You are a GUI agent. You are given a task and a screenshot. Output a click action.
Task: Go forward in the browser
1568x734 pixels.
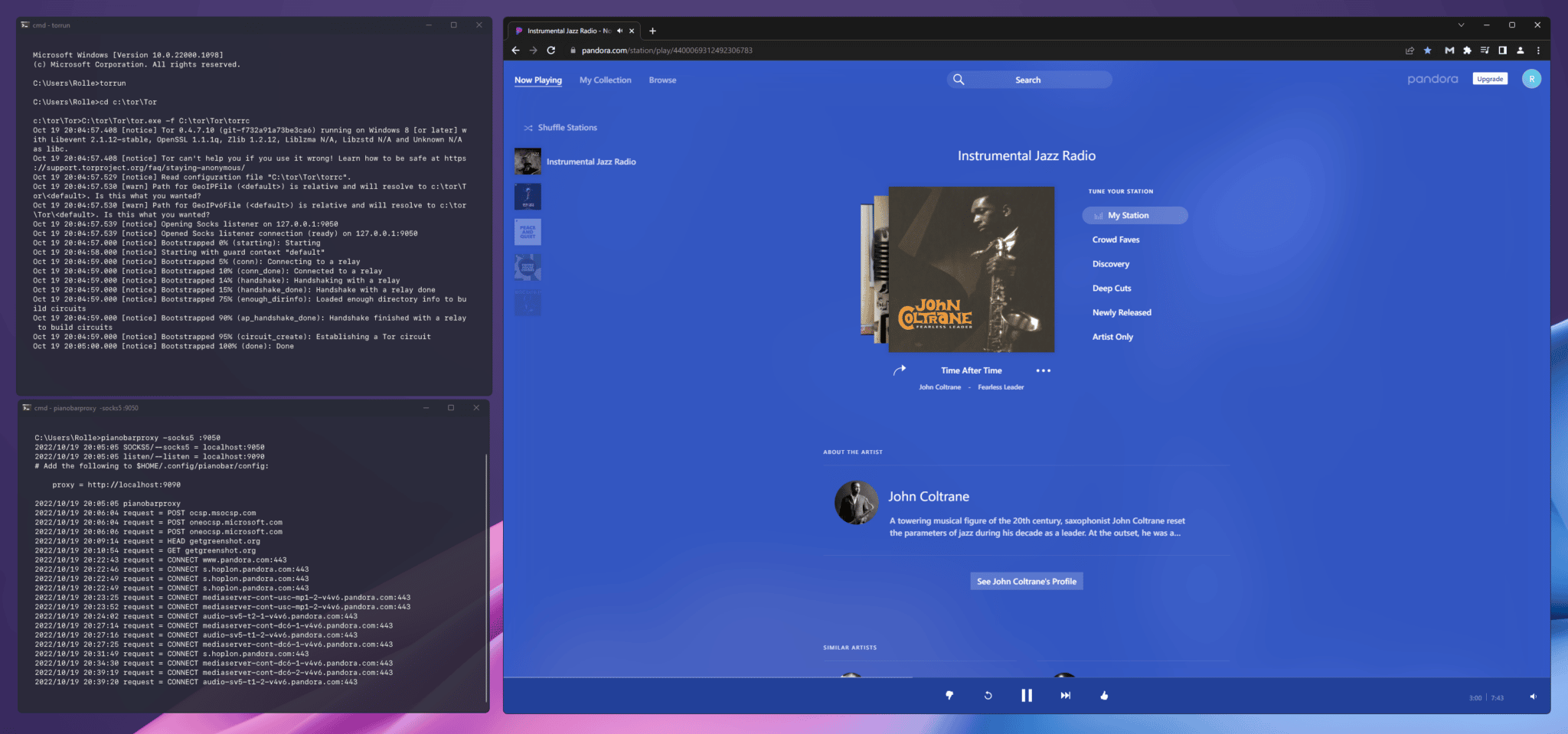pos(533,51)
